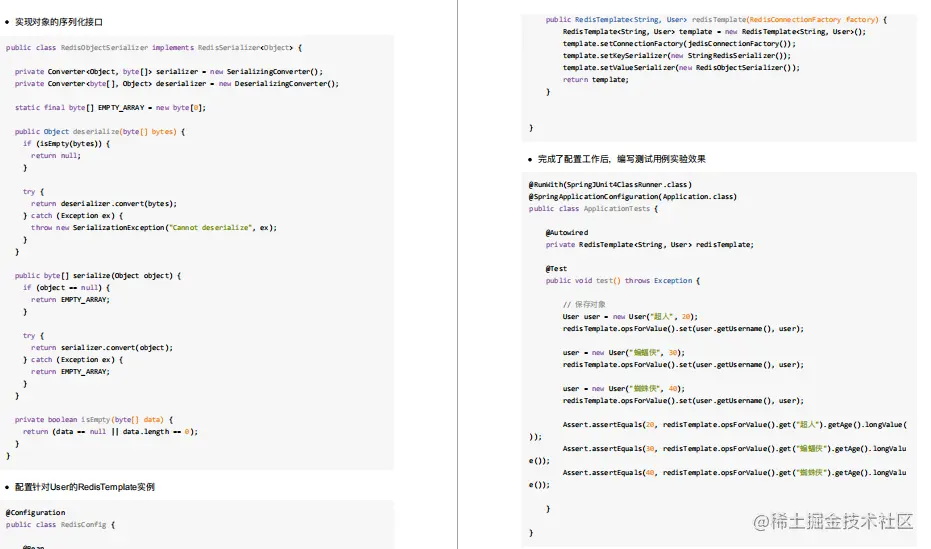931x549 pixels.
Task: Click the "user = new User("蜘蛛侠", 40);" line
Action: (624, 389)
